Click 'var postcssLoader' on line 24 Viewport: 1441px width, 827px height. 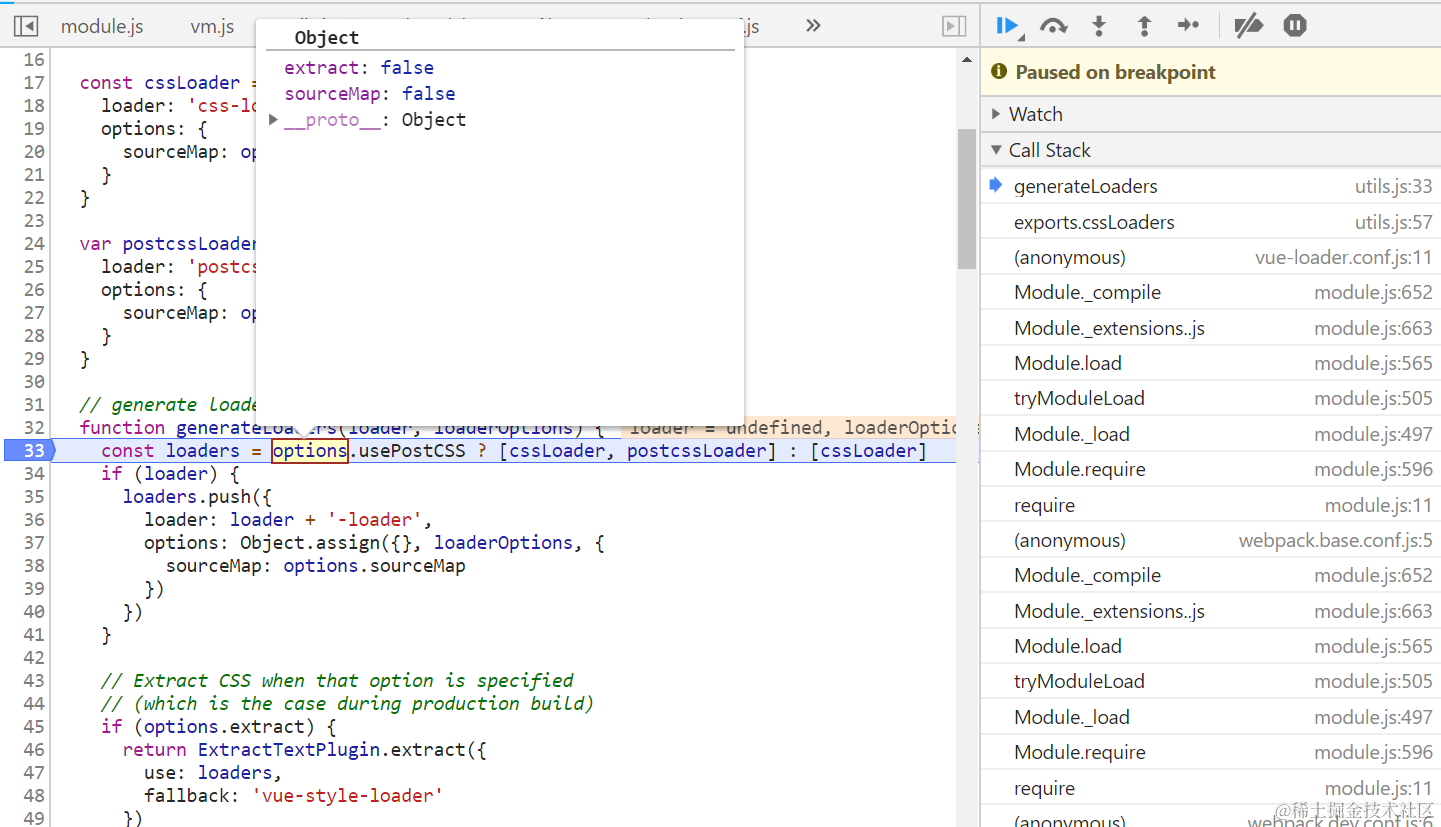(168, 244)
